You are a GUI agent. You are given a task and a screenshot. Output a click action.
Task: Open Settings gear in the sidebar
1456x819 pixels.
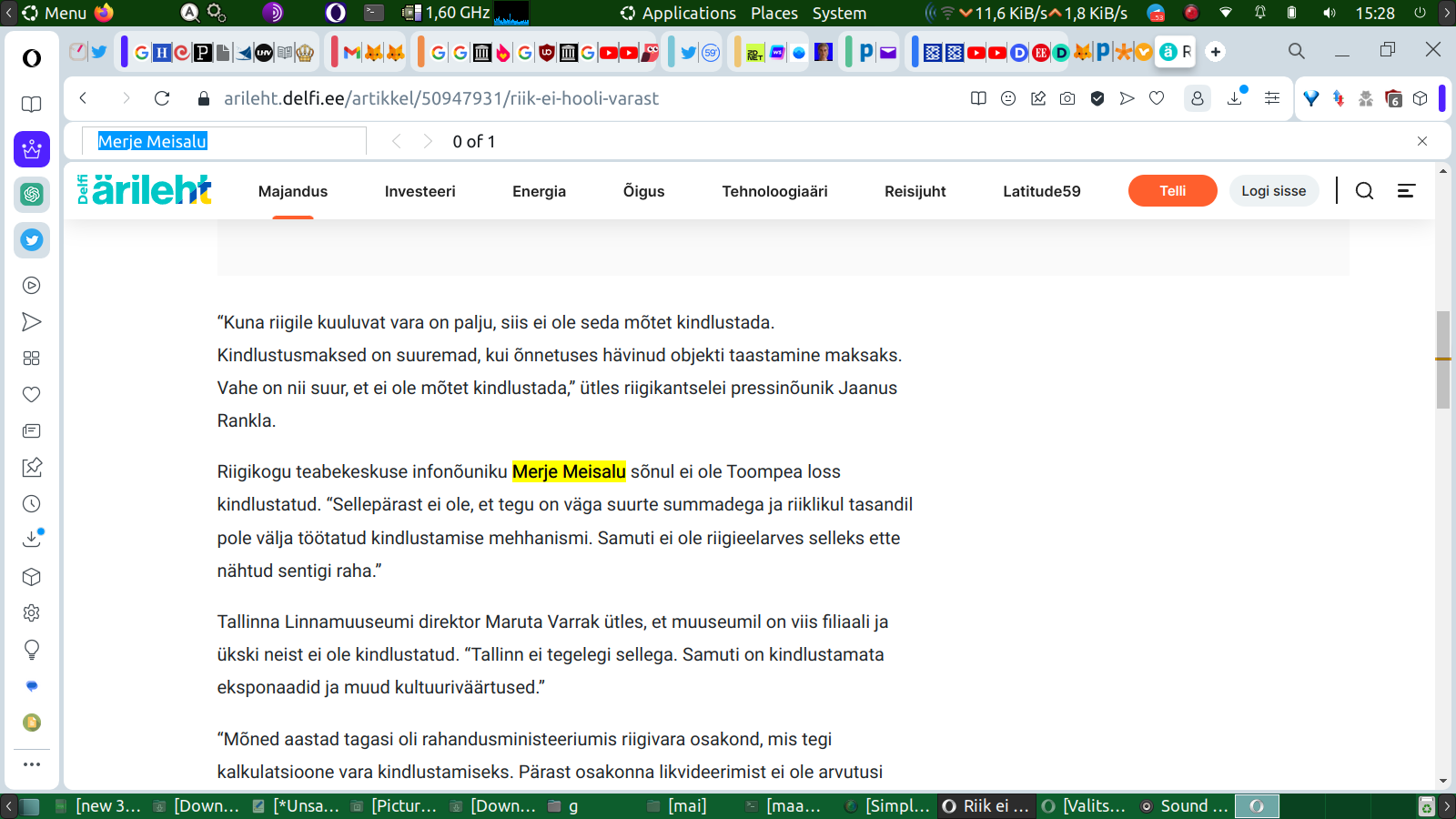[x=32, y=613]
